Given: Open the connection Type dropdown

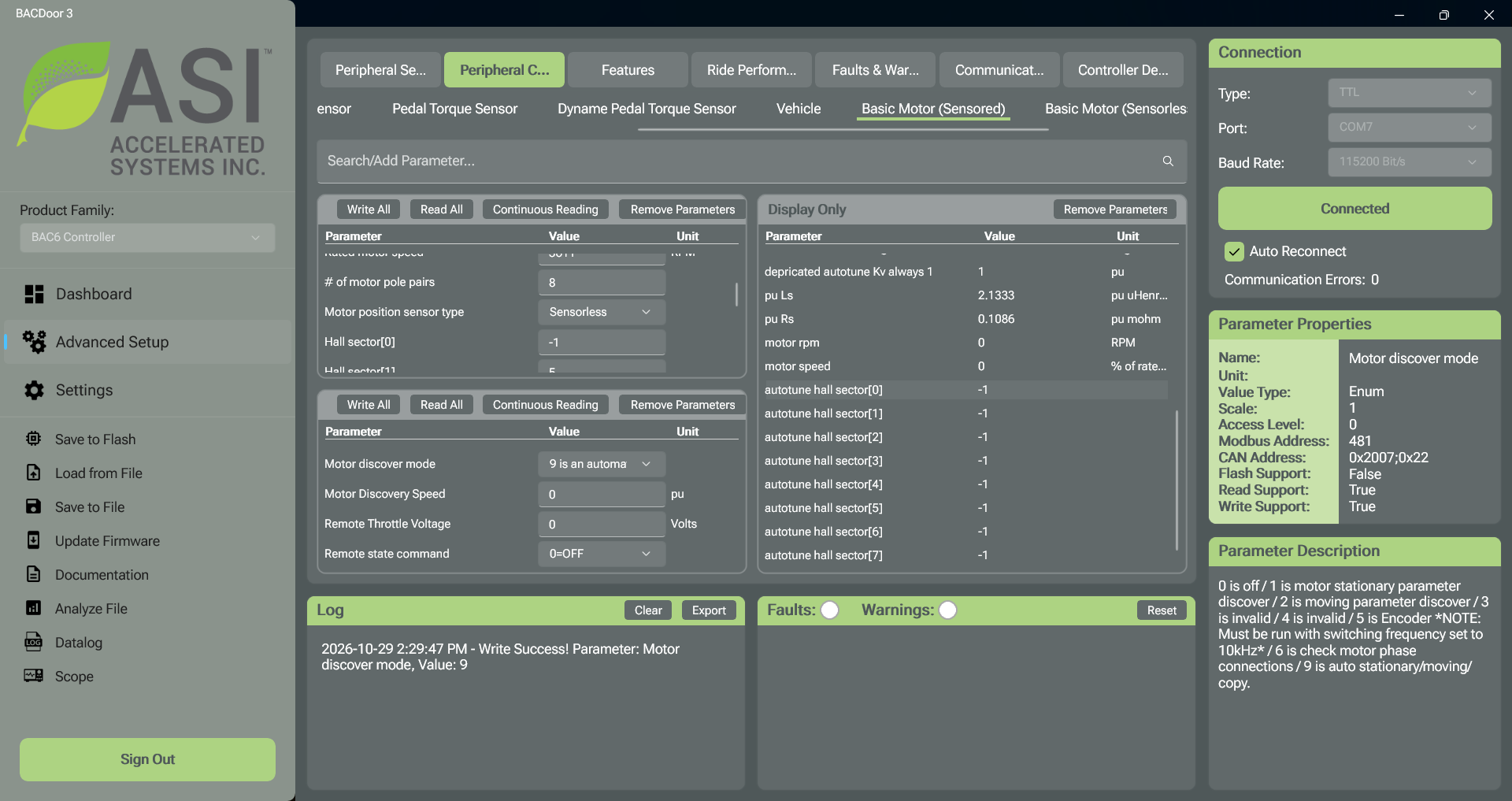Looking at the screenshot, I should click(1410, 93).
